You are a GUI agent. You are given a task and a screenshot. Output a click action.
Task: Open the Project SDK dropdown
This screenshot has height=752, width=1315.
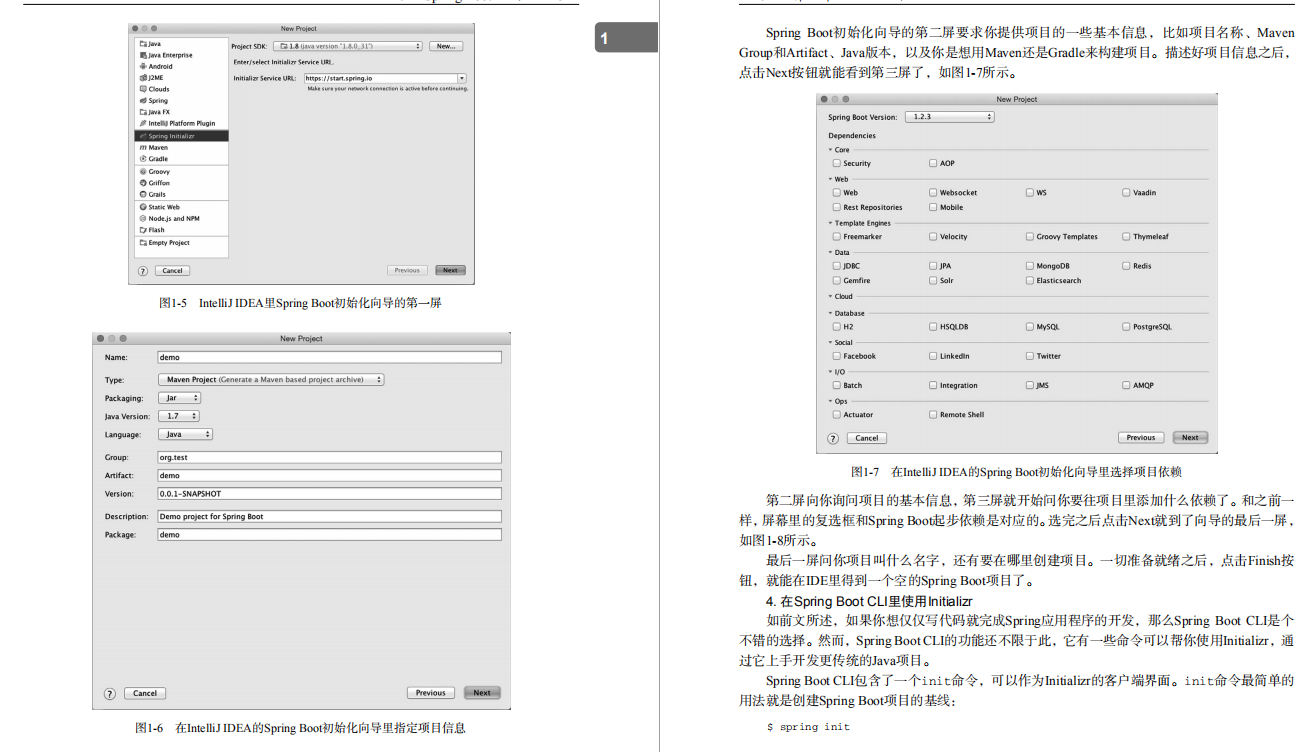348,46
